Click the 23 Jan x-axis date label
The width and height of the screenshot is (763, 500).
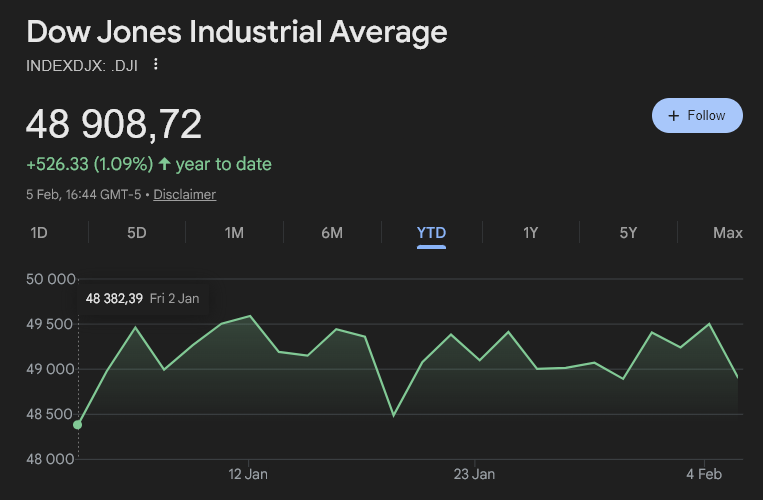tap(474, 474)
